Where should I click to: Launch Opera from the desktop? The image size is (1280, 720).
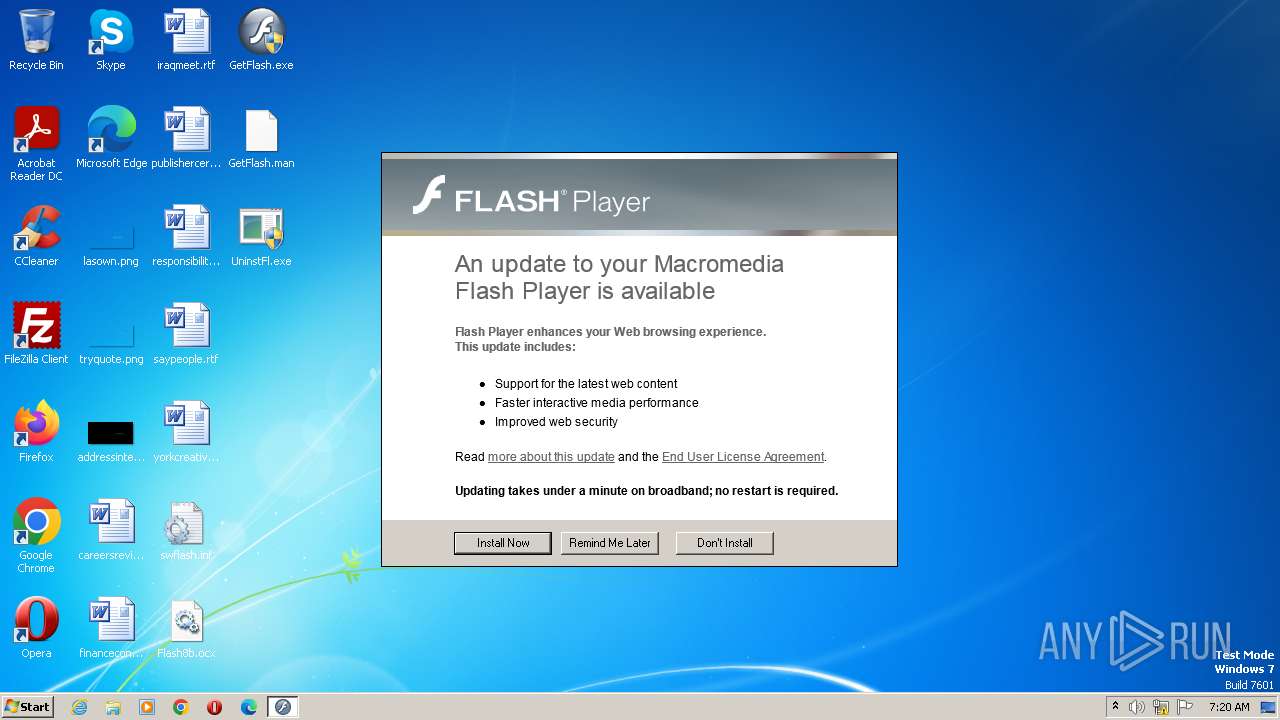36,628
